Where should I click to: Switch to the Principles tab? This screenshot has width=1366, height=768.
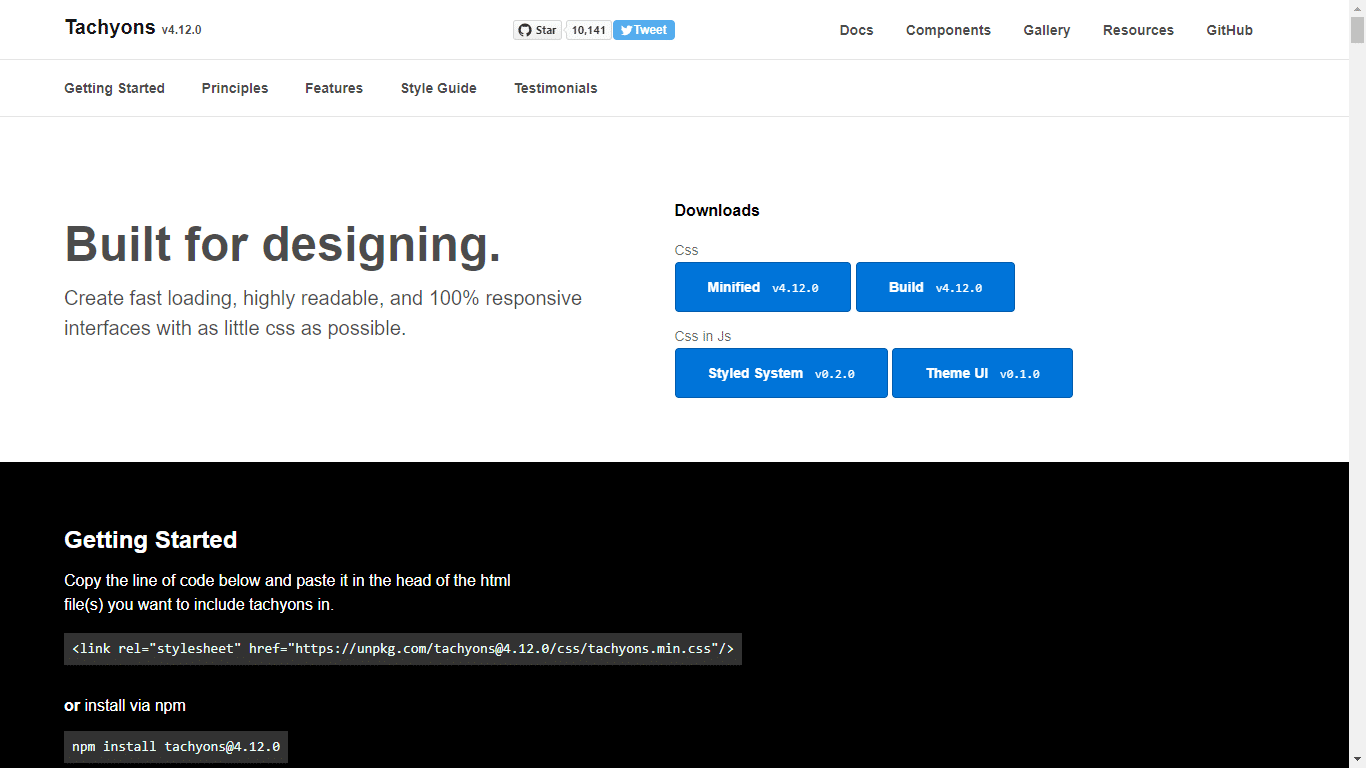coord(234,88)
